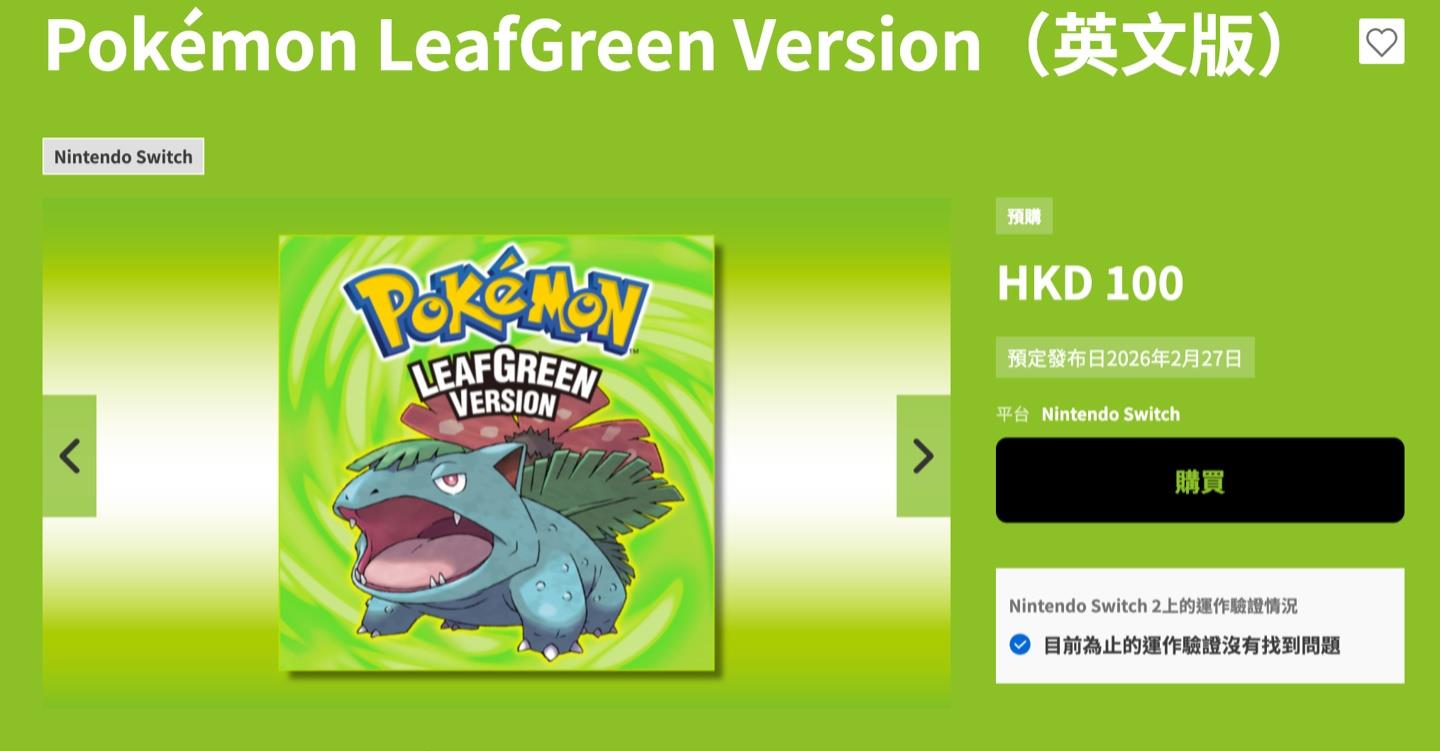The width and height of the screenshot is (1440, 751).
Task: Select the Nintendo Switch tag under title
Action: click(123, 157)
